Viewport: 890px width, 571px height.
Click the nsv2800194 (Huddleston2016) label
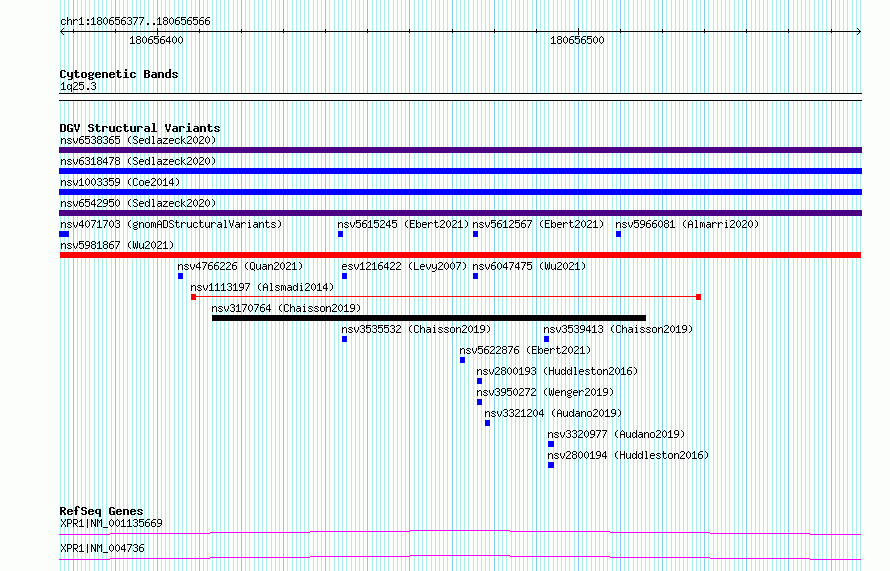click(629, 455)
